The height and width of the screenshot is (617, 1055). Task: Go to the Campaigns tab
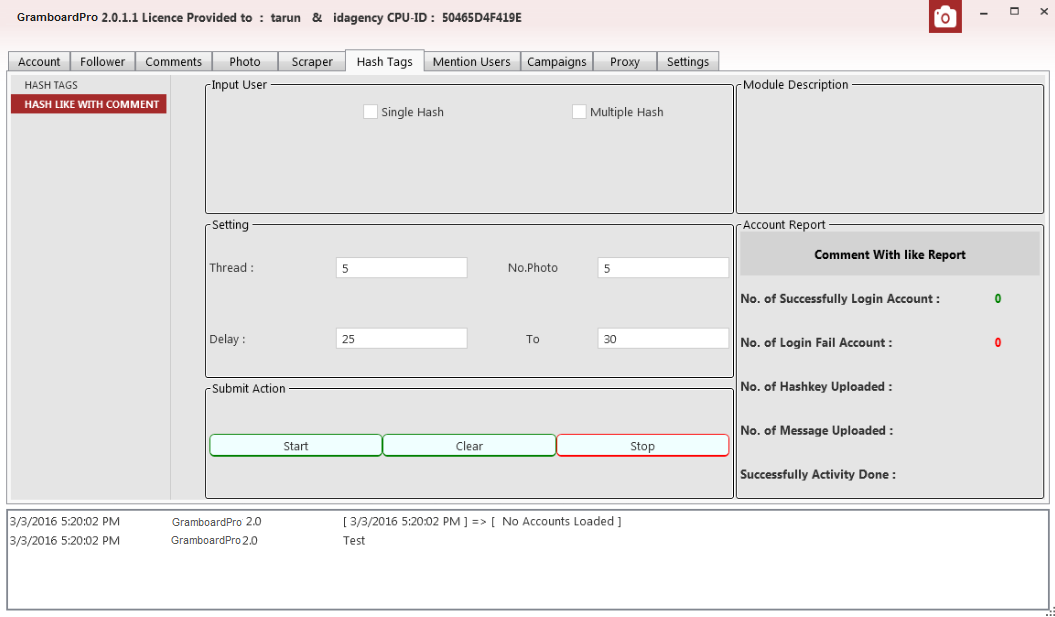coord(556,61)
